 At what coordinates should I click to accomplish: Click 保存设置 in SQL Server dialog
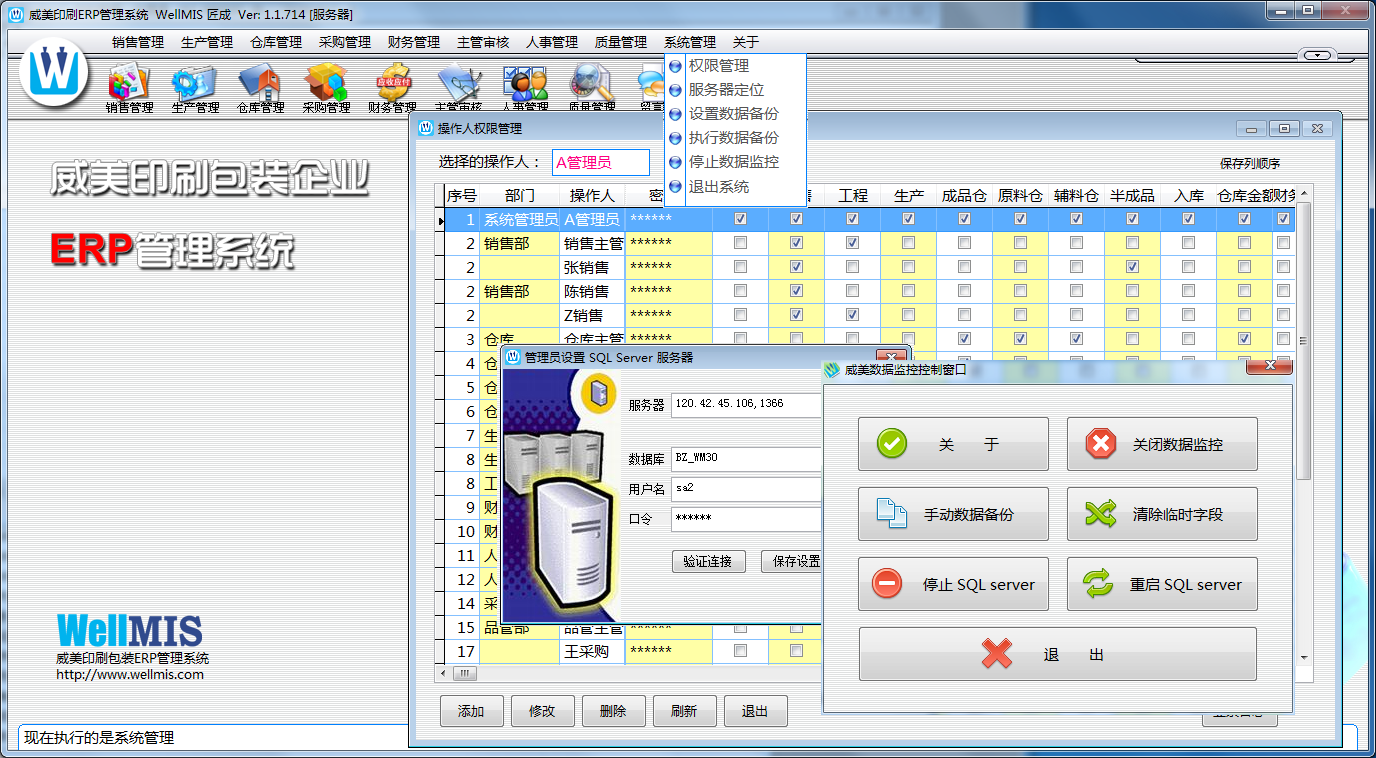pos(792,562)
